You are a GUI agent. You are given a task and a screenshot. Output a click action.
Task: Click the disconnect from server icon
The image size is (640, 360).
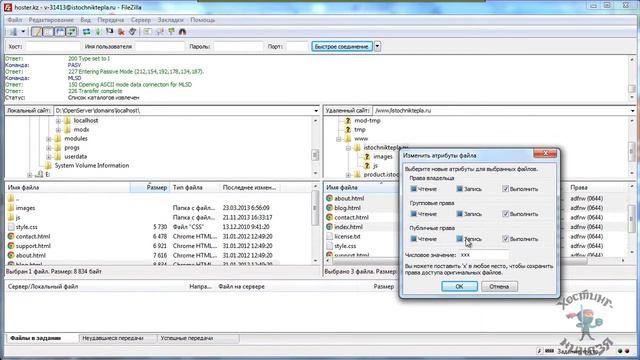[121, 32]
